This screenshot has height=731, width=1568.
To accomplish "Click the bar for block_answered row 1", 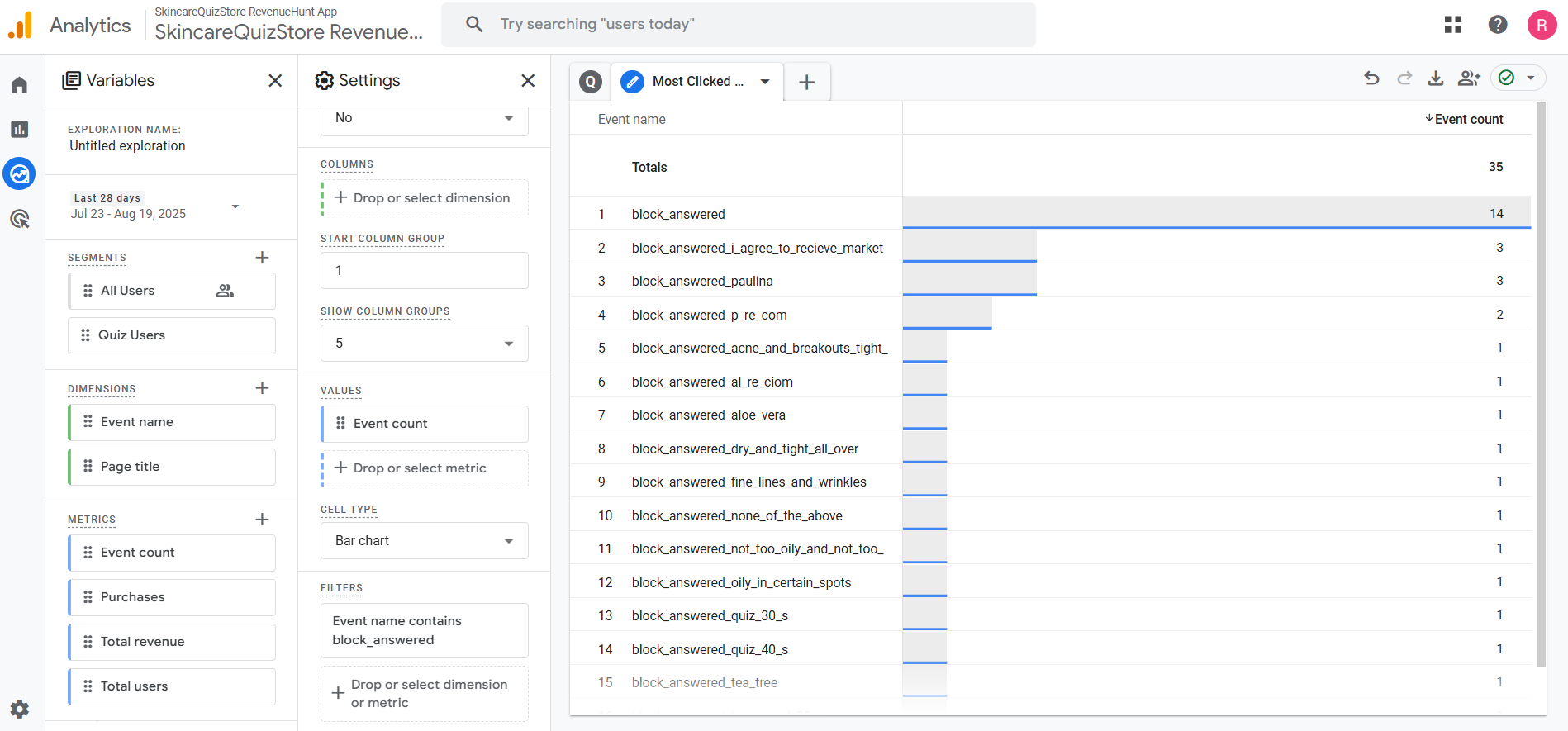I will click(x=1216, y=213).
